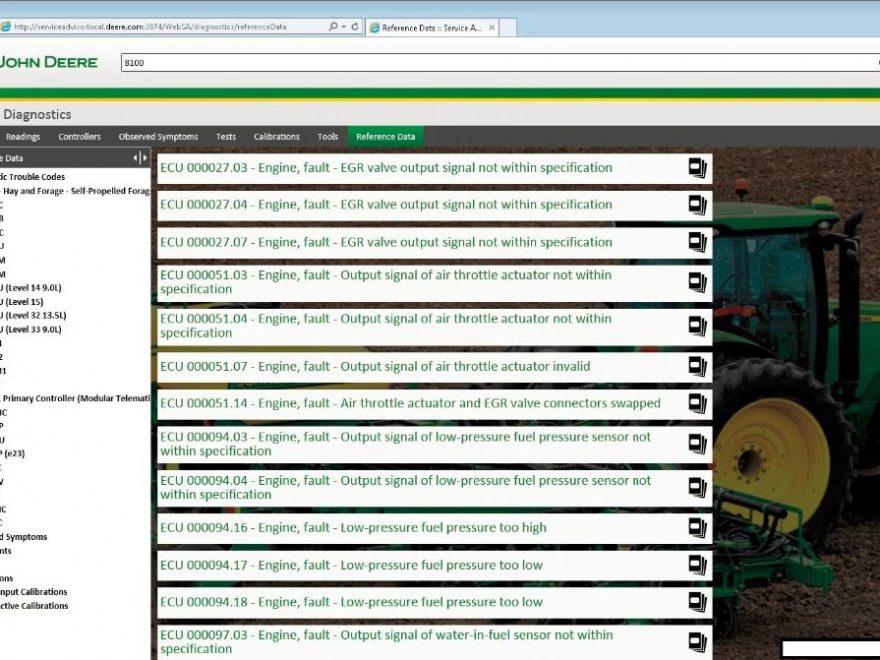Open ECU 000027.04 EGR valve fault link
The width and height of the screenshot is (880, 660).
click(x=386, y=205)
